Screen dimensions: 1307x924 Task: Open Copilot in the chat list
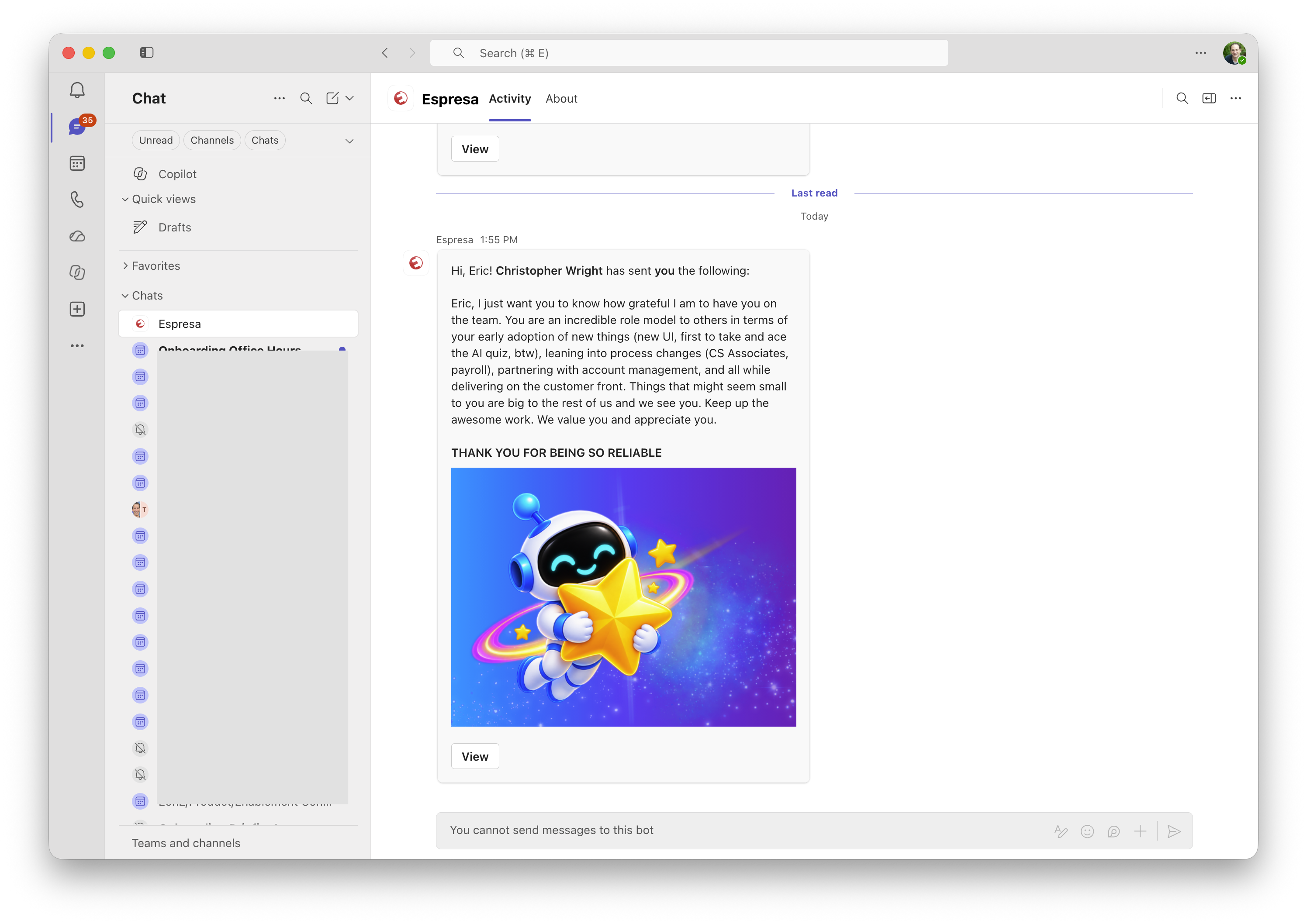238,174
